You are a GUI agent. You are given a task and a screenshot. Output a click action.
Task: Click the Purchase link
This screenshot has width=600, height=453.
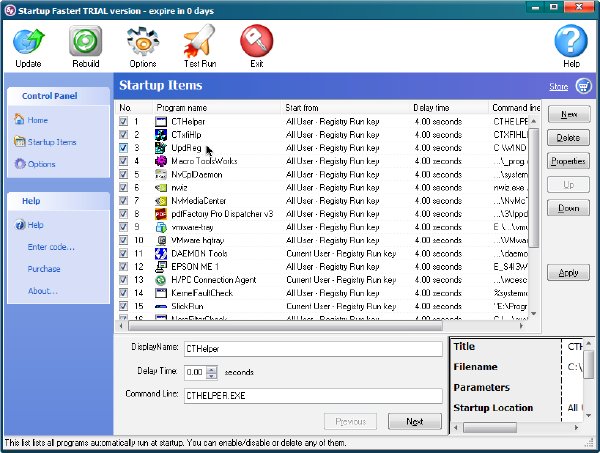[x=44, y=269]
